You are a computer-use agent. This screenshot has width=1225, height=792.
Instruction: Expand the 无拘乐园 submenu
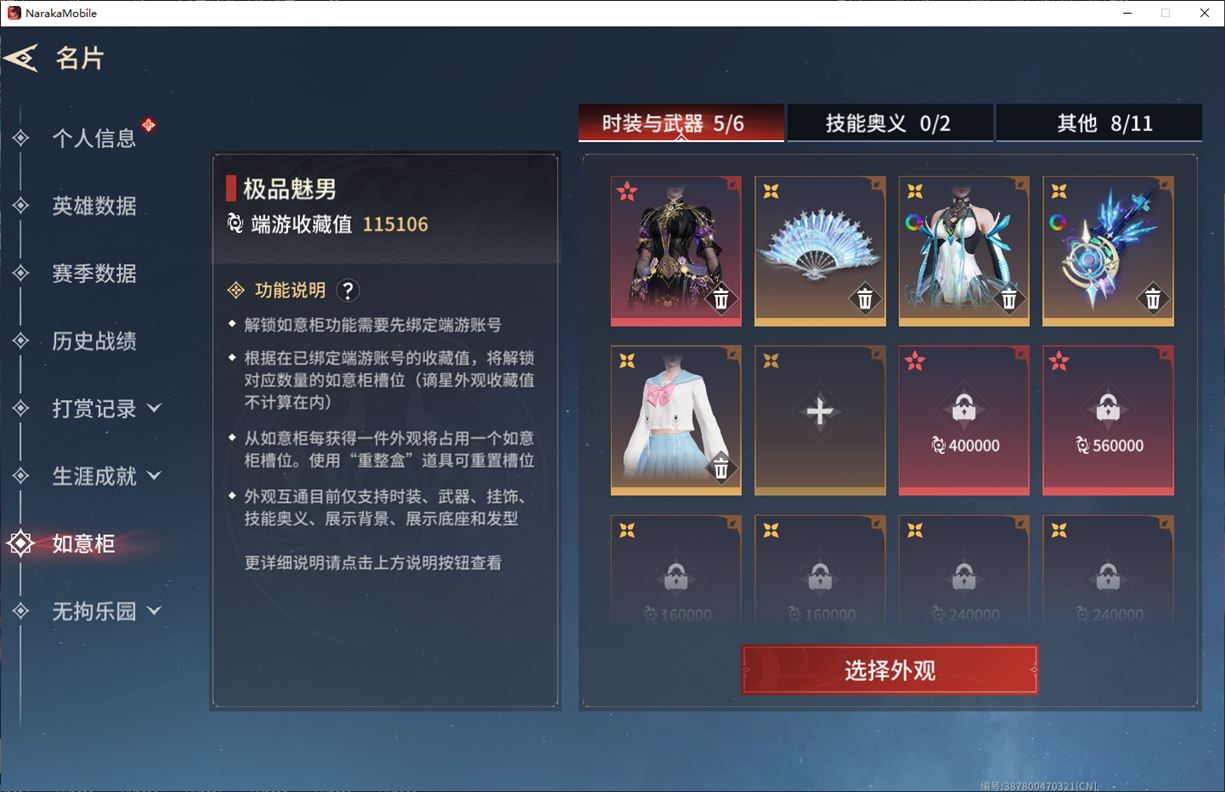pos(154,611)
